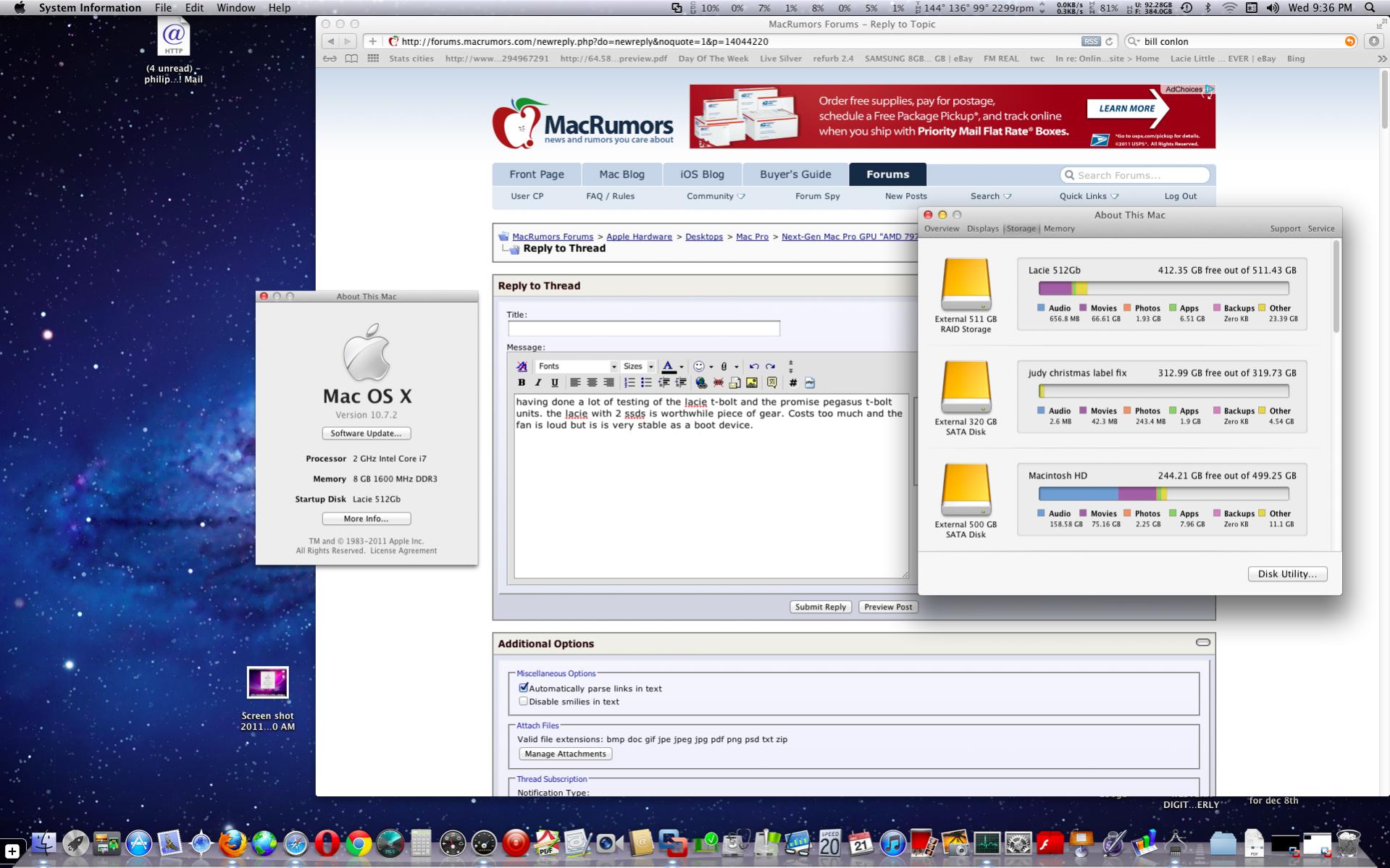Insert a hyperlink using the globe icon
This screenshot has height=868, width=1390.
tap(701, 382)
